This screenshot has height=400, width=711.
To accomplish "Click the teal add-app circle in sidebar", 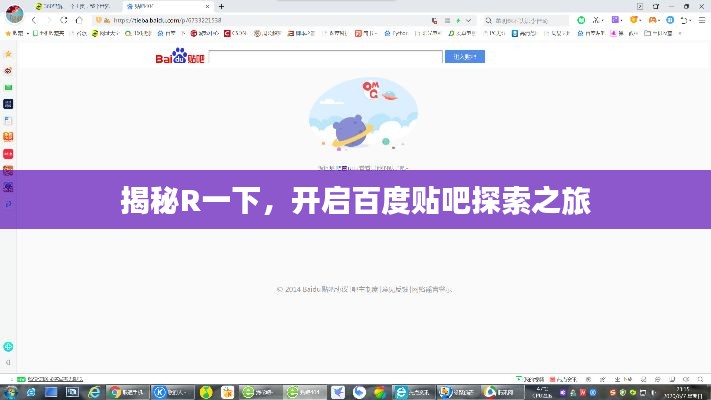I will pos(8,347).
